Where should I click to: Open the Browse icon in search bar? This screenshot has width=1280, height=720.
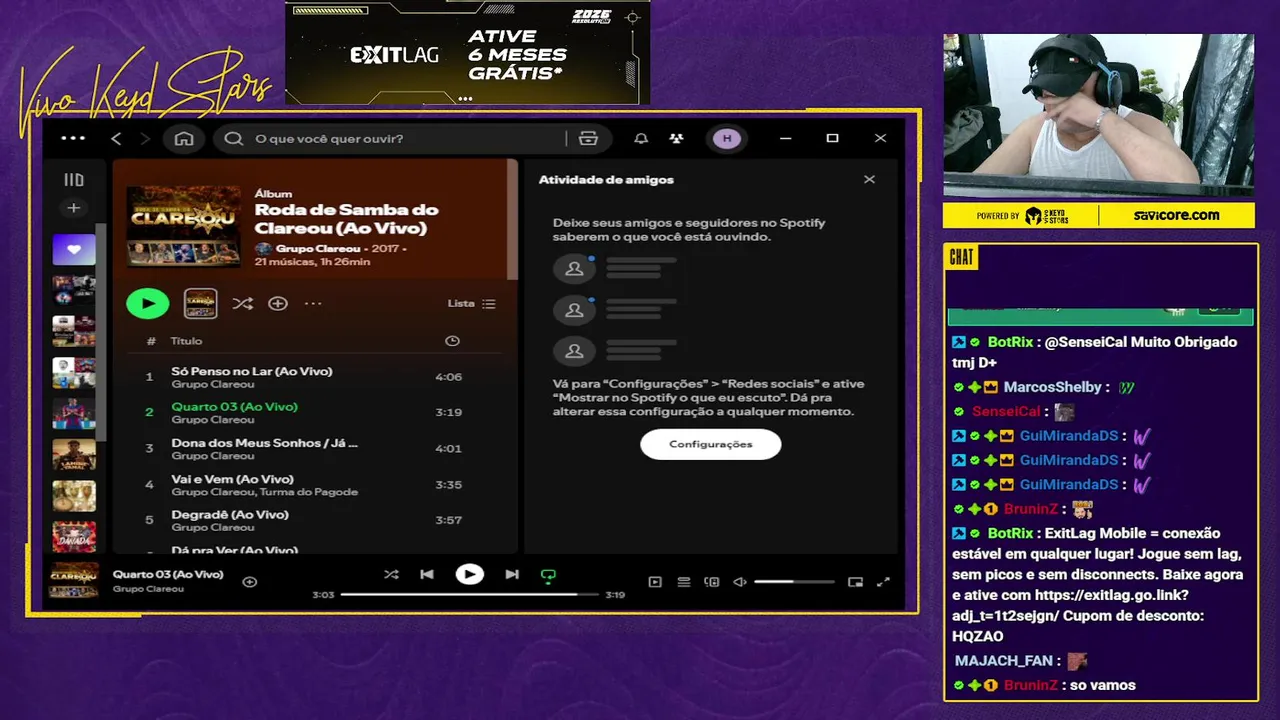pyautogui.click(x=588, y=138)
